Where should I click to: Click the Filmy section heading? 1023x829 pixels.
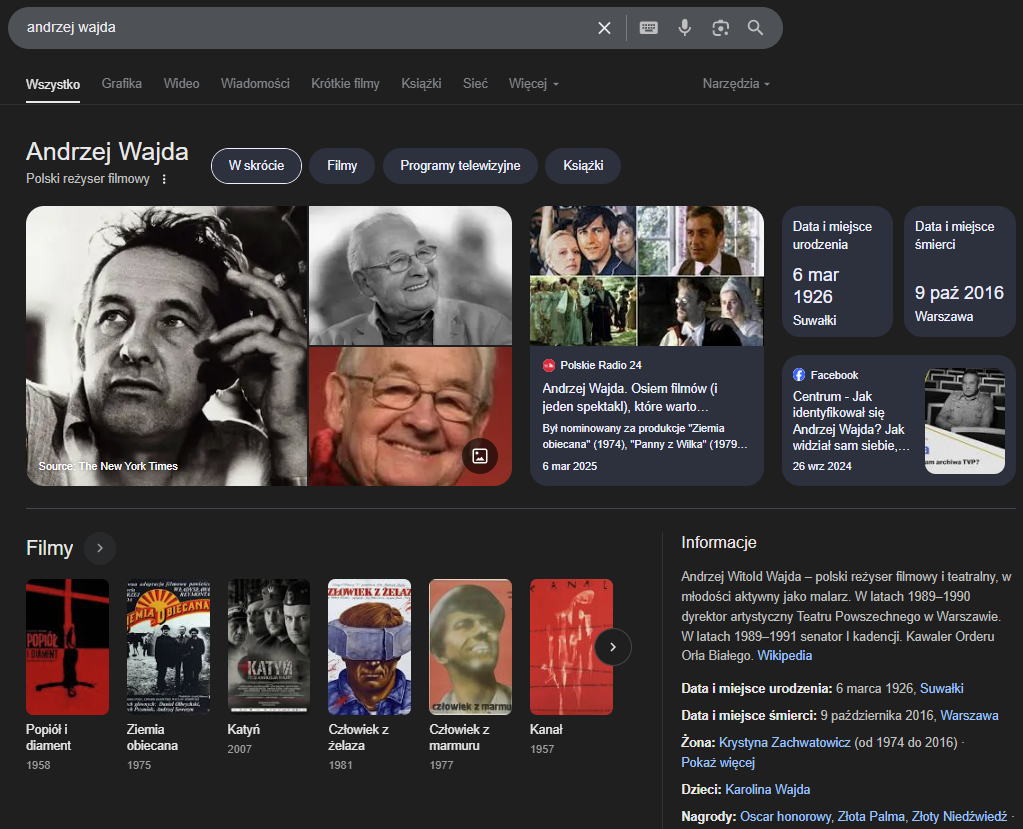click(50, 549)
